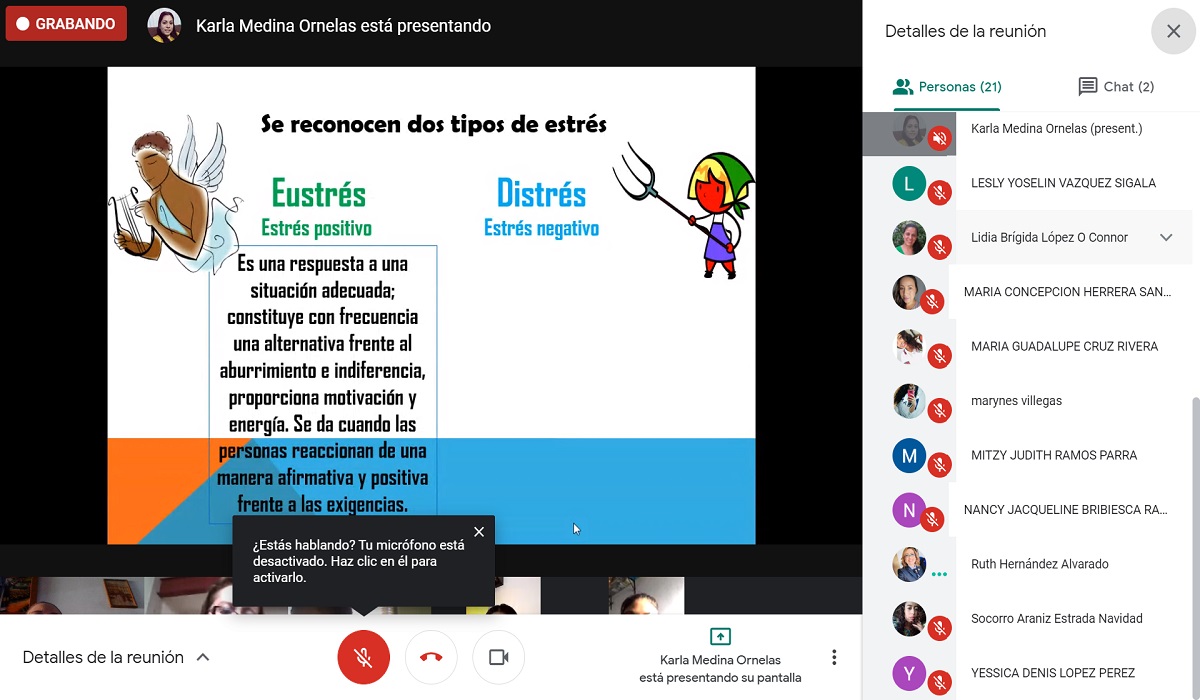Click muted mic icon of Socorro Araniz Estrada

(x=939, y=628)
